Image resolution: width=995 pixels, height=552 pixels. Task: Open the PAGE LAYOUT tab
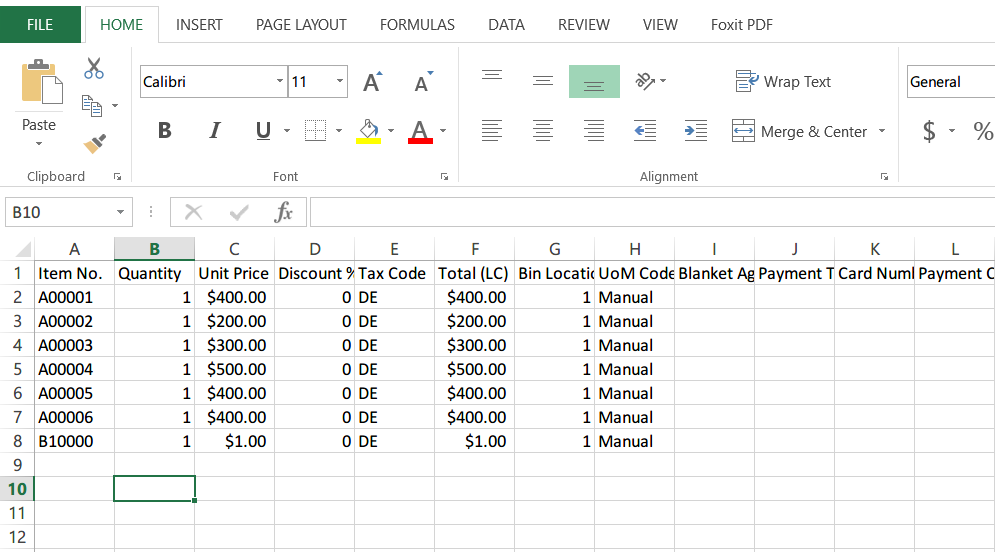pyautogui.click(x=301, y=25)
